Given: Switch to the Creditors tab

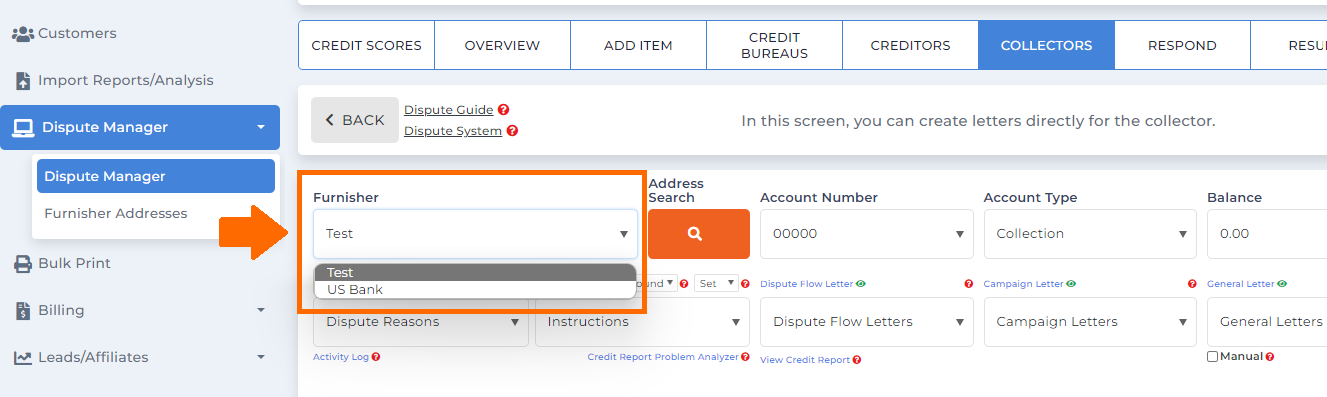Looking at the screenshot, I should [910, 46].
